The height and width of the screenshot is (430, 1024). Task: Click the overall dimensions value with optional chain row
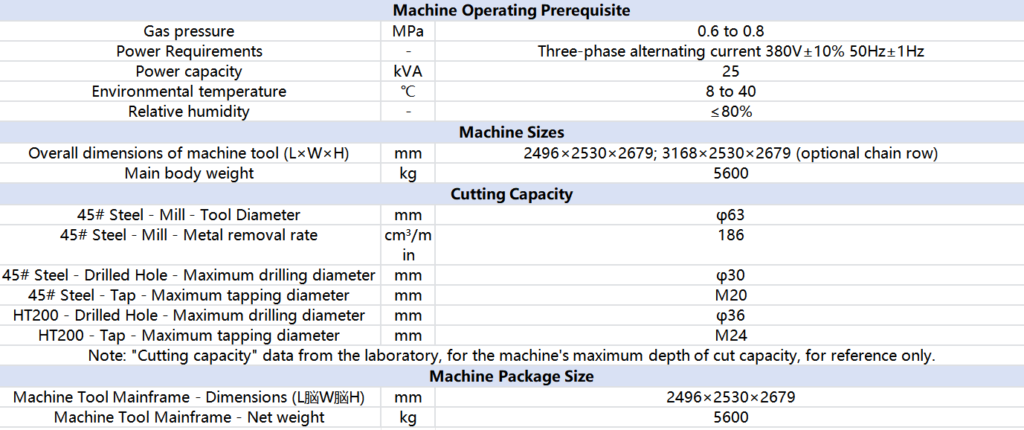(727, 153)
